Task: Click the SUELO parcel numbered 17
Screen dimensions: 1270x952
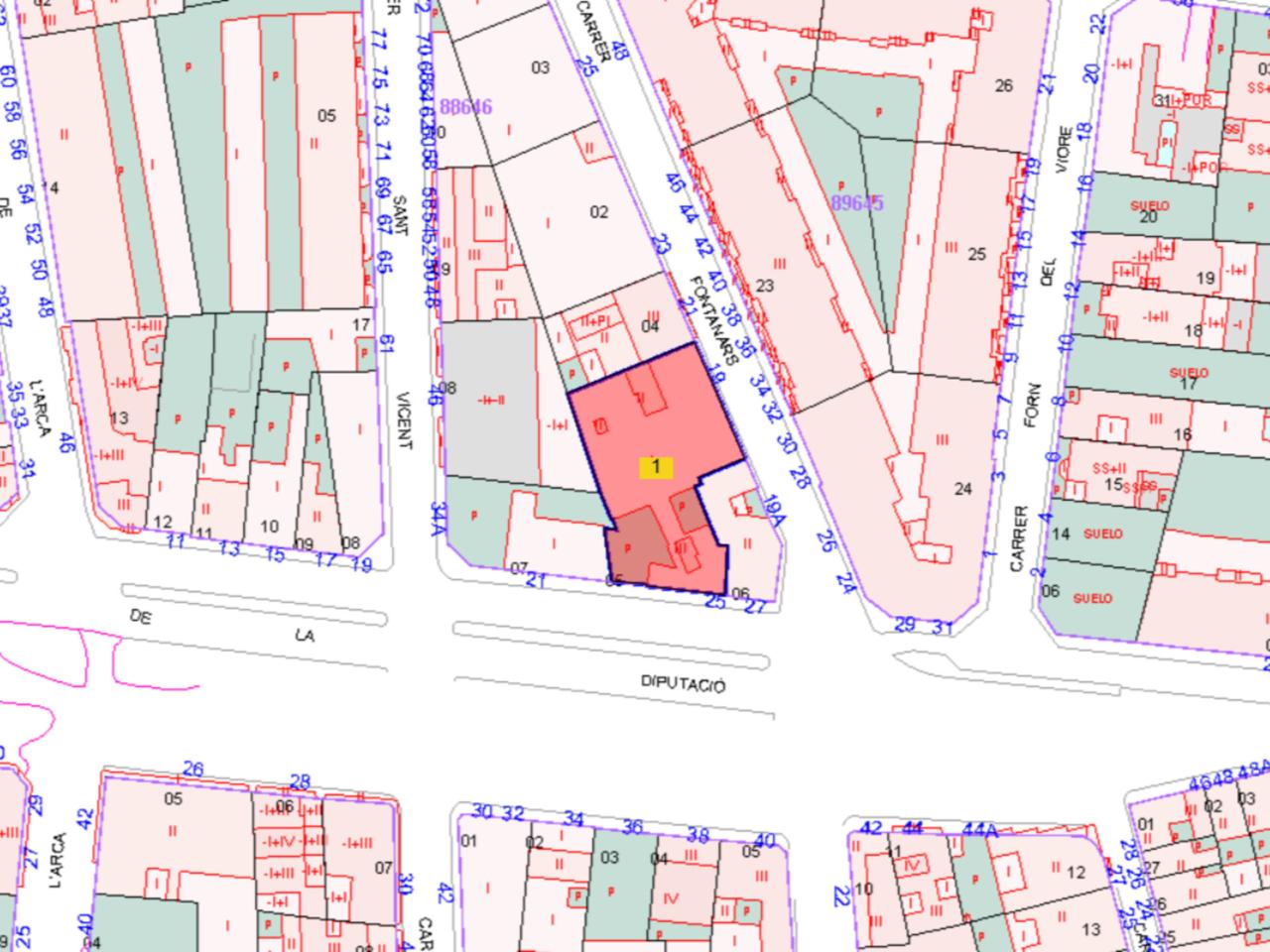Action: (1188, 378)
